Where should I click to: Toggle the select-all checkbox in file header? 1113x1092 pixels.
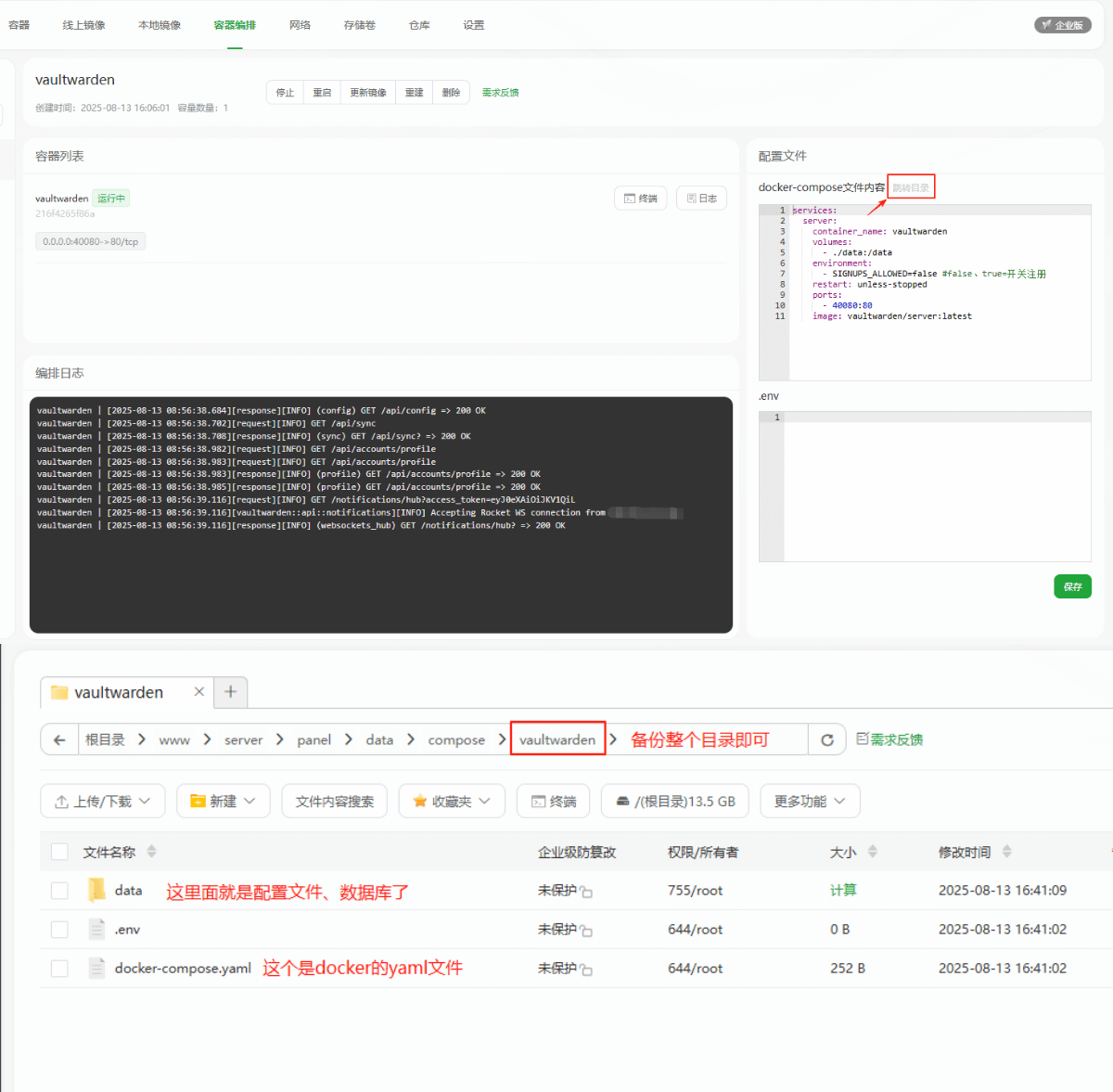(x=59, y=852)
